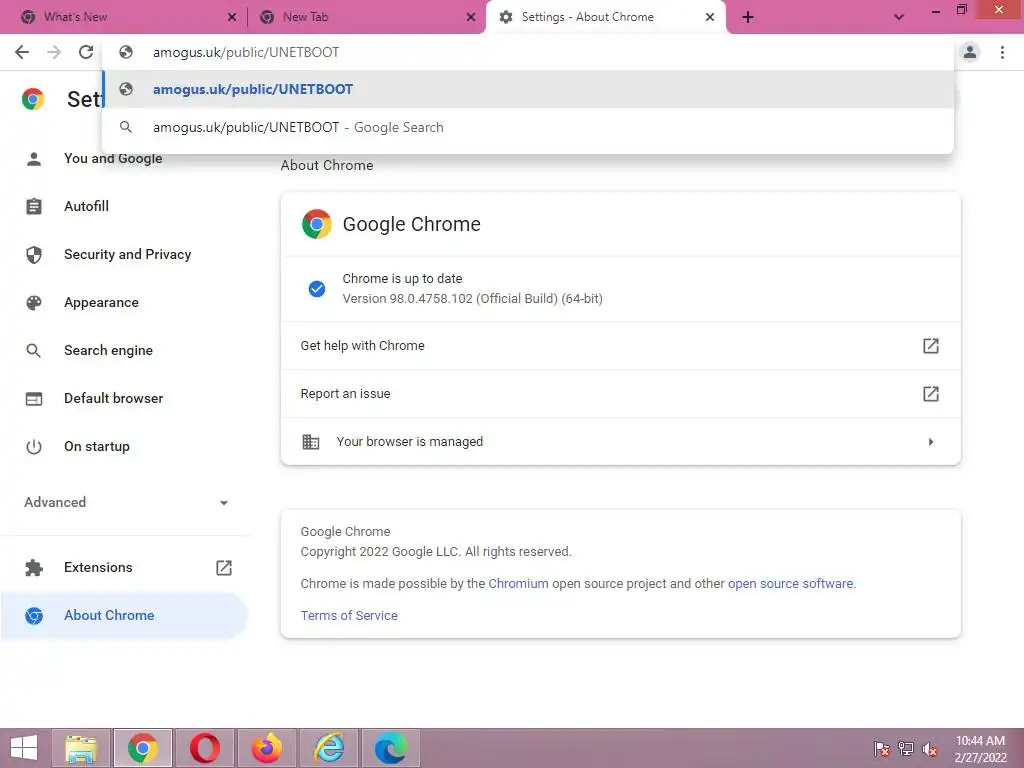The width and height of the screenshot is (1024, 768).
Task: Click the forward navigation arrow
Action: coord(54,52)
